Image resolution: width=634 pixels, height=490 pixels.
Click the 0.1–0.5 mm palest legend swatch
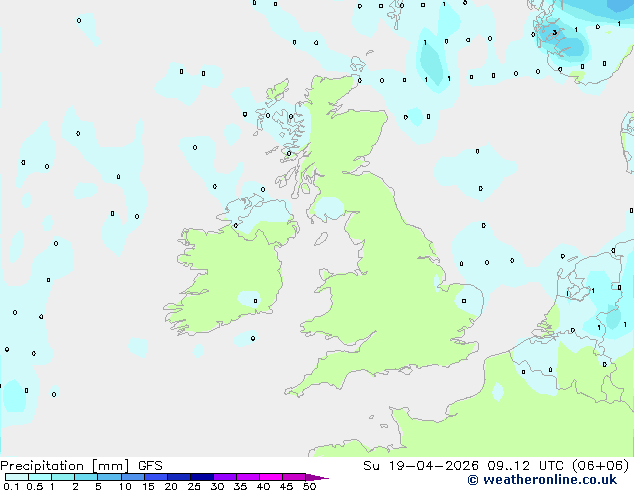click(x=17, y=477)
